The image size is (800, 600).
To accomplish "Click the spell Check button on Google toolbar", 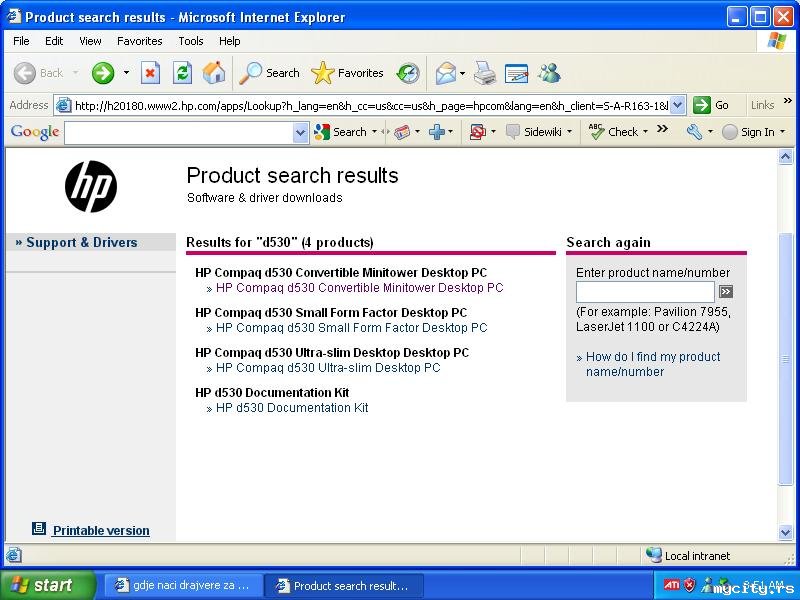I will click(613, 132).
